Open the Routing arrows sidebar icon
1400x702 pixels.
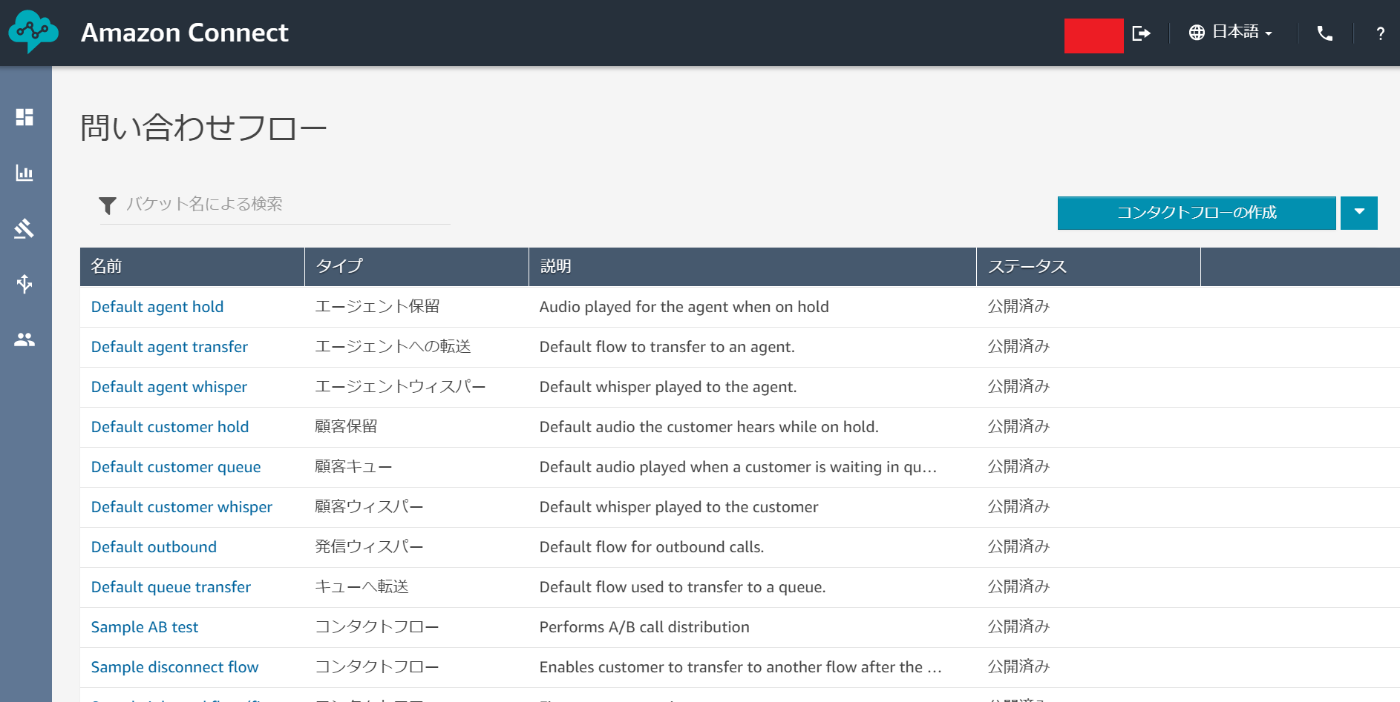point(25,284)
